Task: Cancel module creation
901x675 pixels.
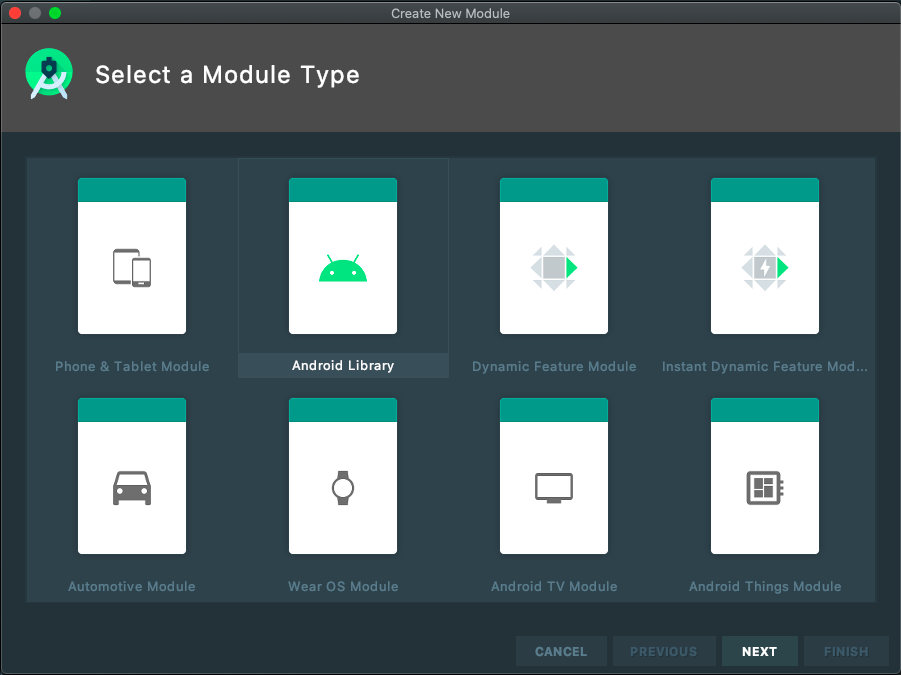Action: [561, 651]
